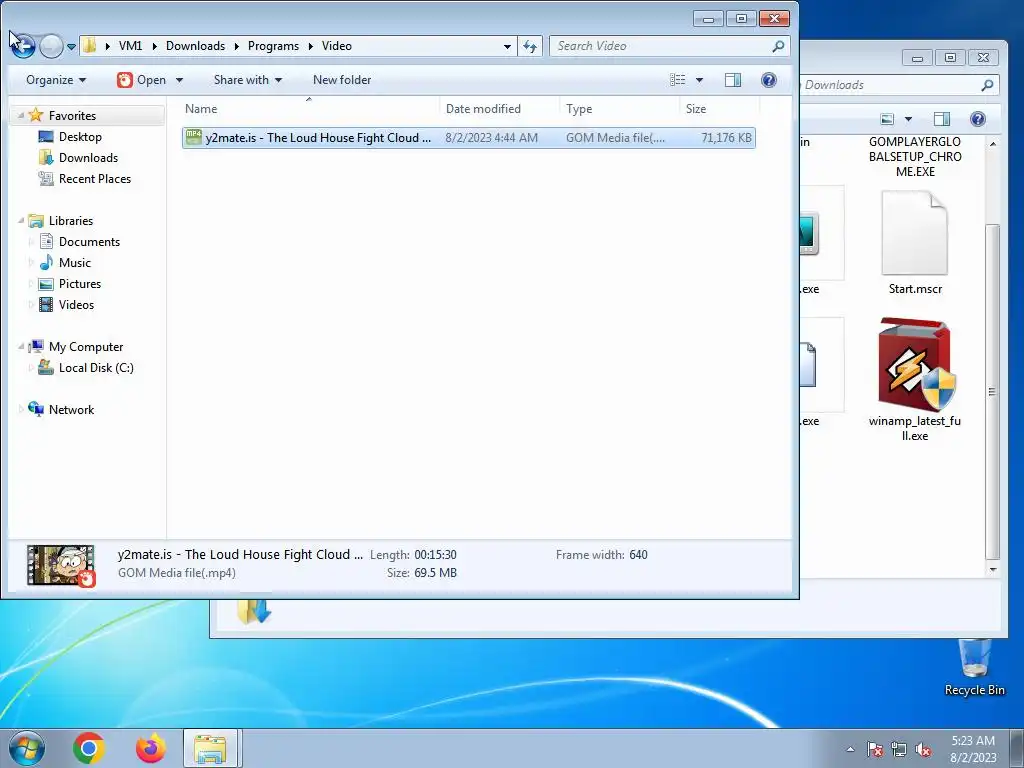Sort by the Date modified column header

(x=500, y=108)
